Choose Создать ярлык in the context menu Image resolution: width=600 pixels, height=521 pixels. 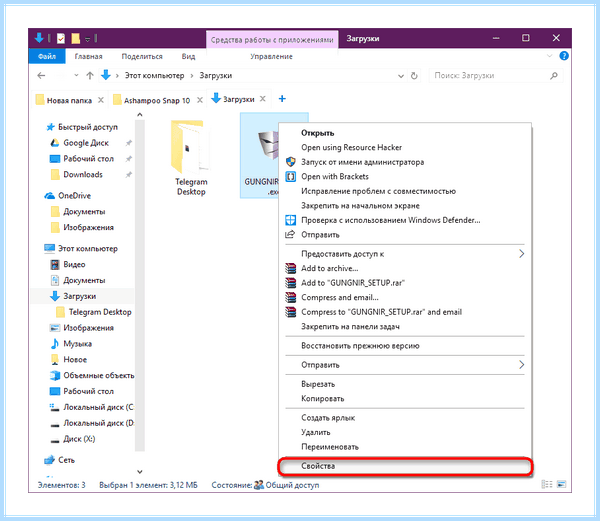pyautogui.click(x=328, y=417)
